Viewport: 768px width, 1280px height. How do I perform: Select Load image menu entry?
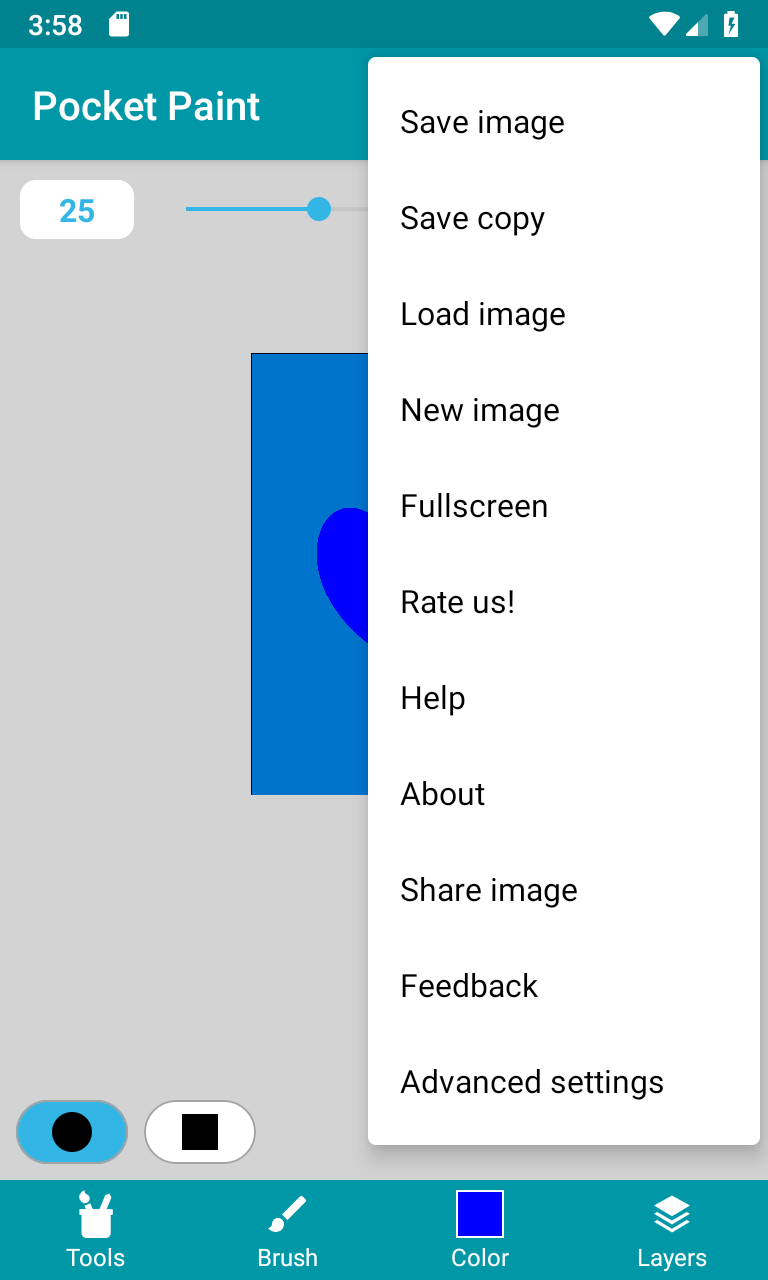[x=564, y=314]
